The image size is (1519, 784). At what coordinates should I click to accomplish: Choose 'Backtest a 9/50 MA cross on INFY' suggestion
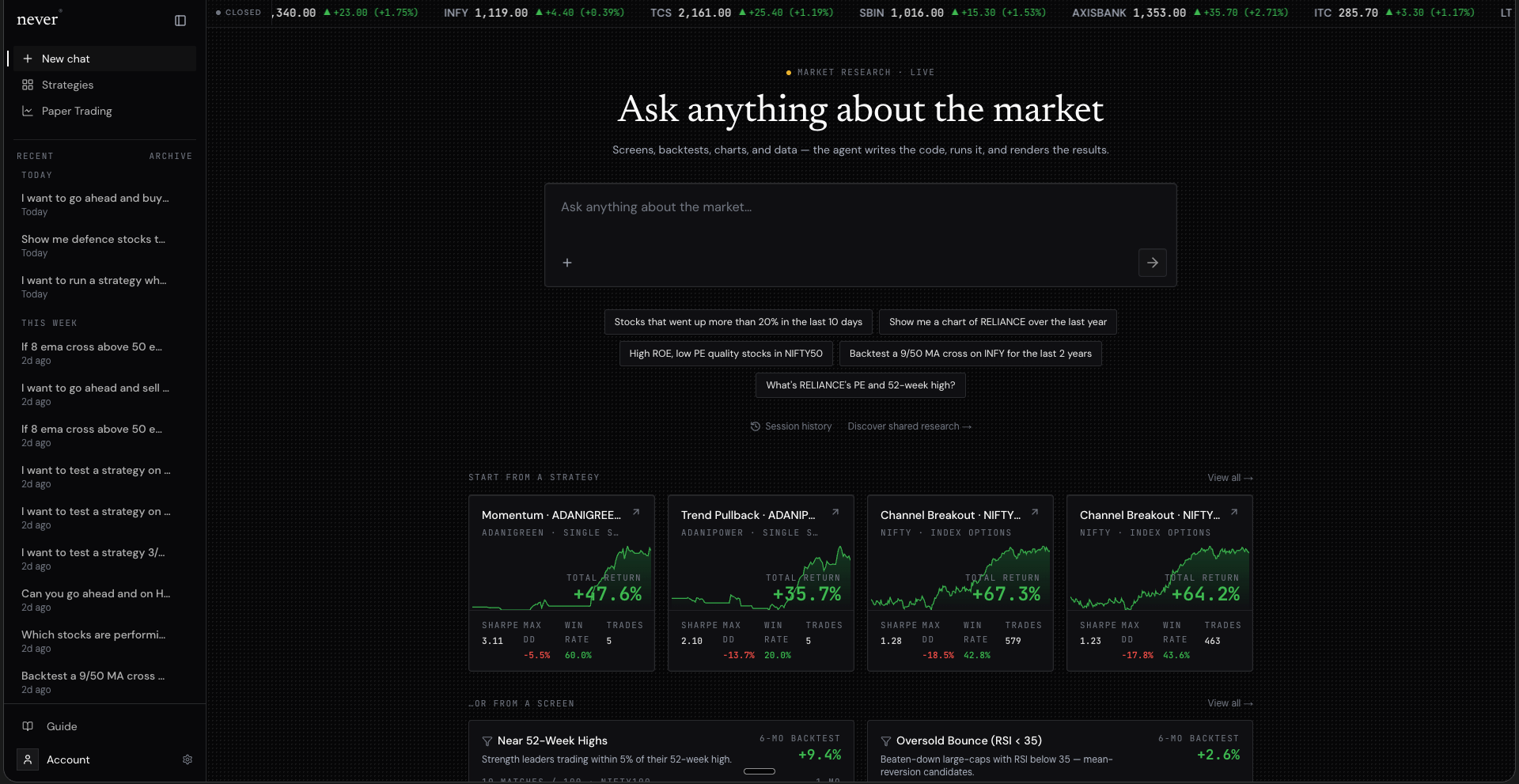970,354
